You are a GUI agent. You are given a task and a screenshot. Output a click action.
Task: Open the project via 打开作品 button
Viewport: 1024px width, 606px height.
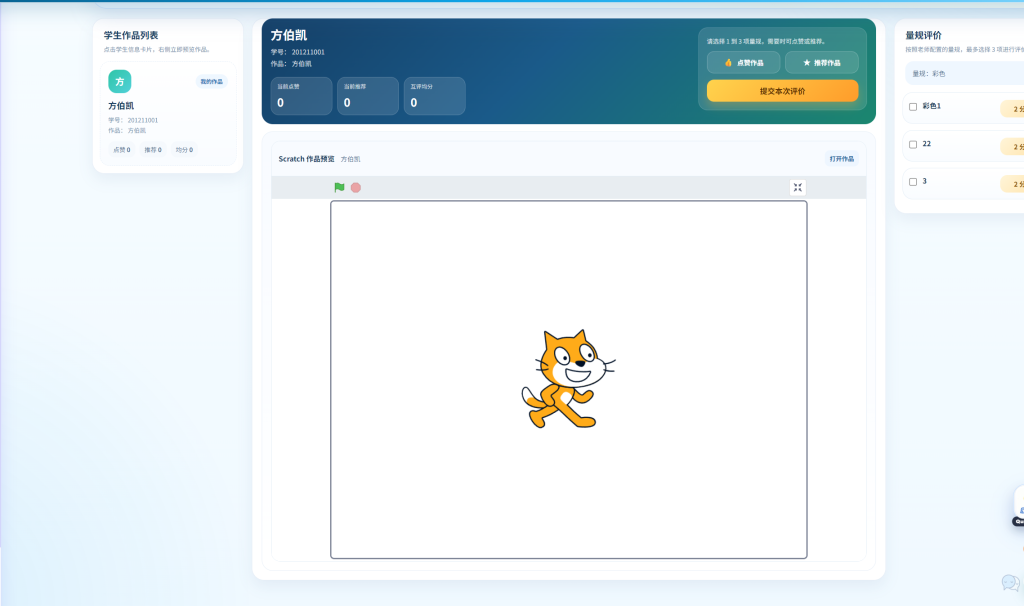pyautogui.click(x=841, y=159)
